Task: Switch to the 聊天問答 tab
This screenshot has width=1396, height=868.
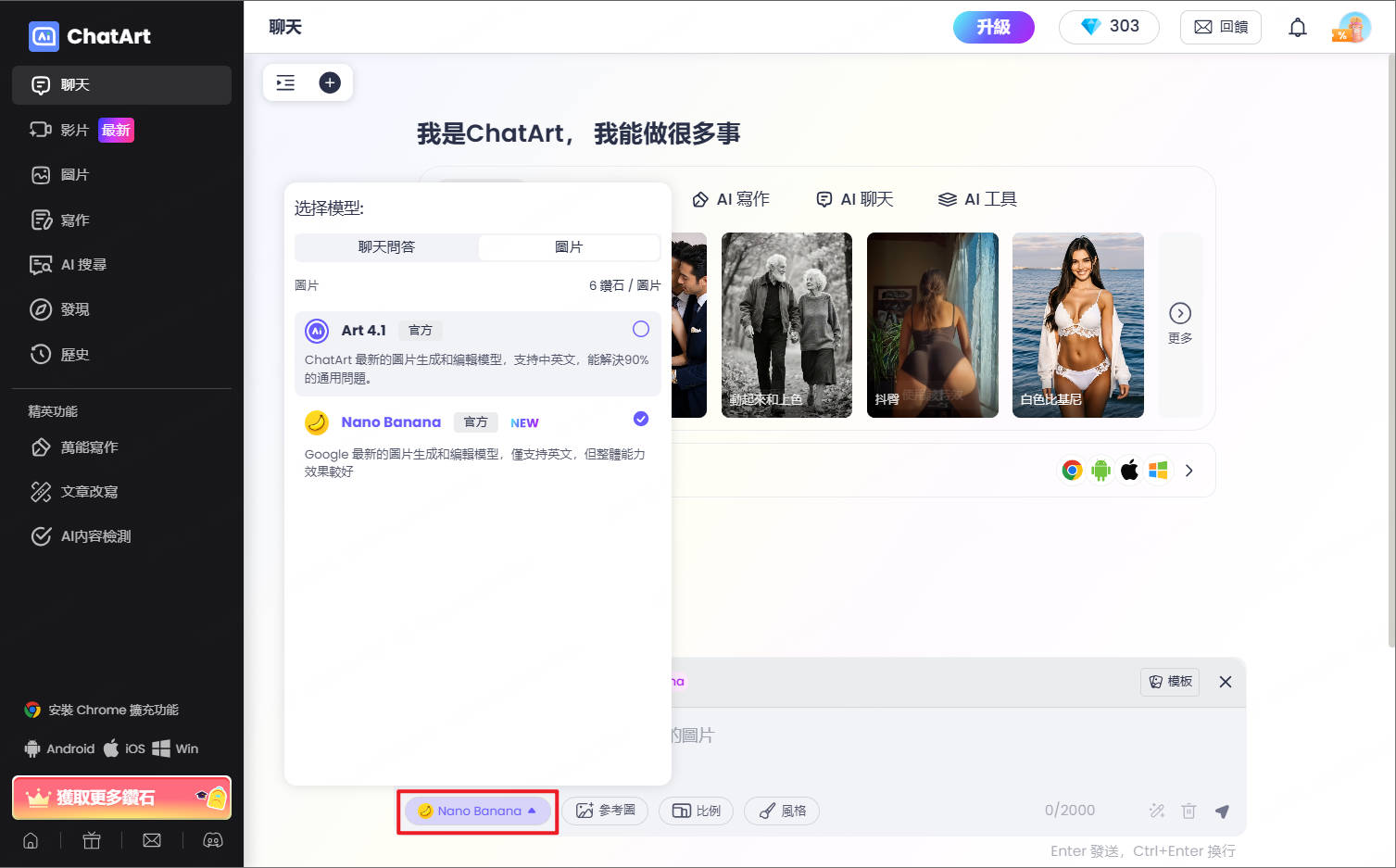Action: (386, 247)
